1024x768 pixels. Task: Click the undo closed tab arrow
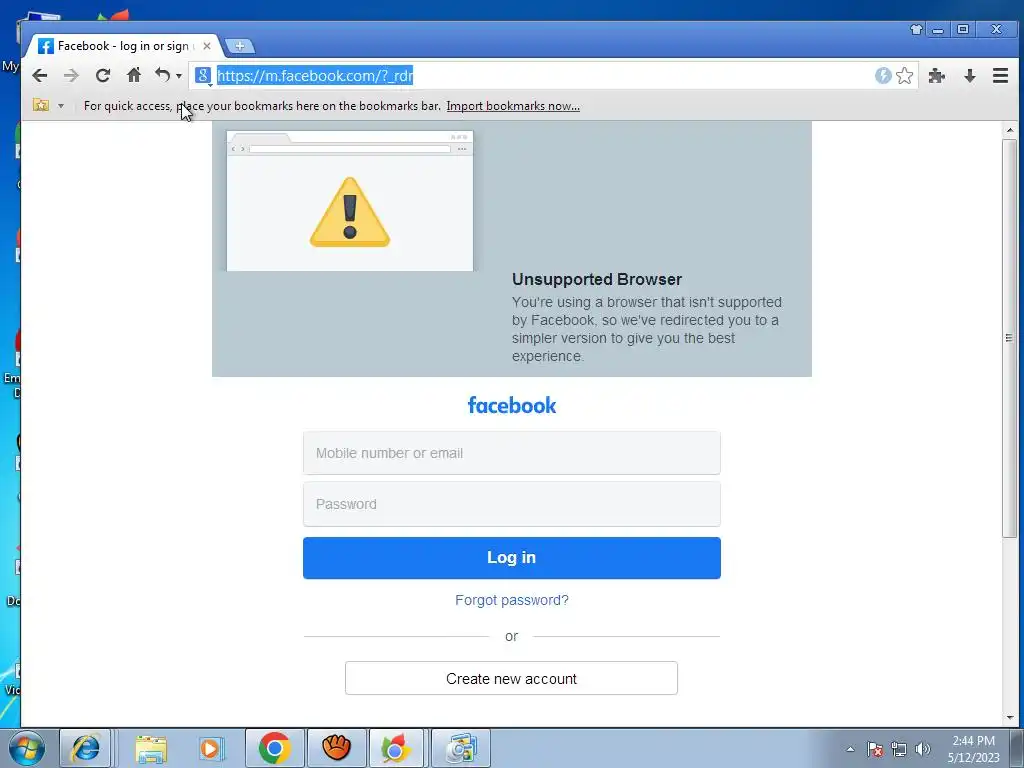(x=162, y=75)
